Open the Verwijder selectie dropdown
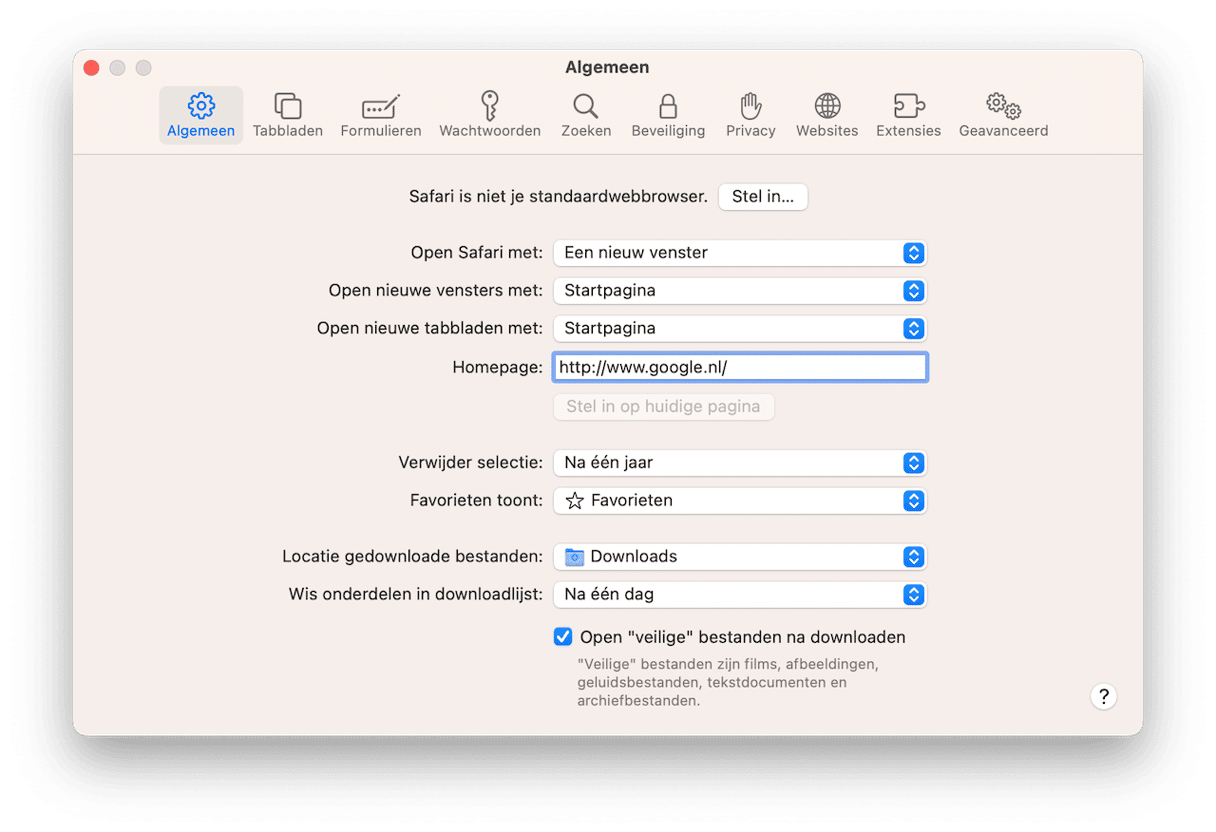 pos(740,463)
